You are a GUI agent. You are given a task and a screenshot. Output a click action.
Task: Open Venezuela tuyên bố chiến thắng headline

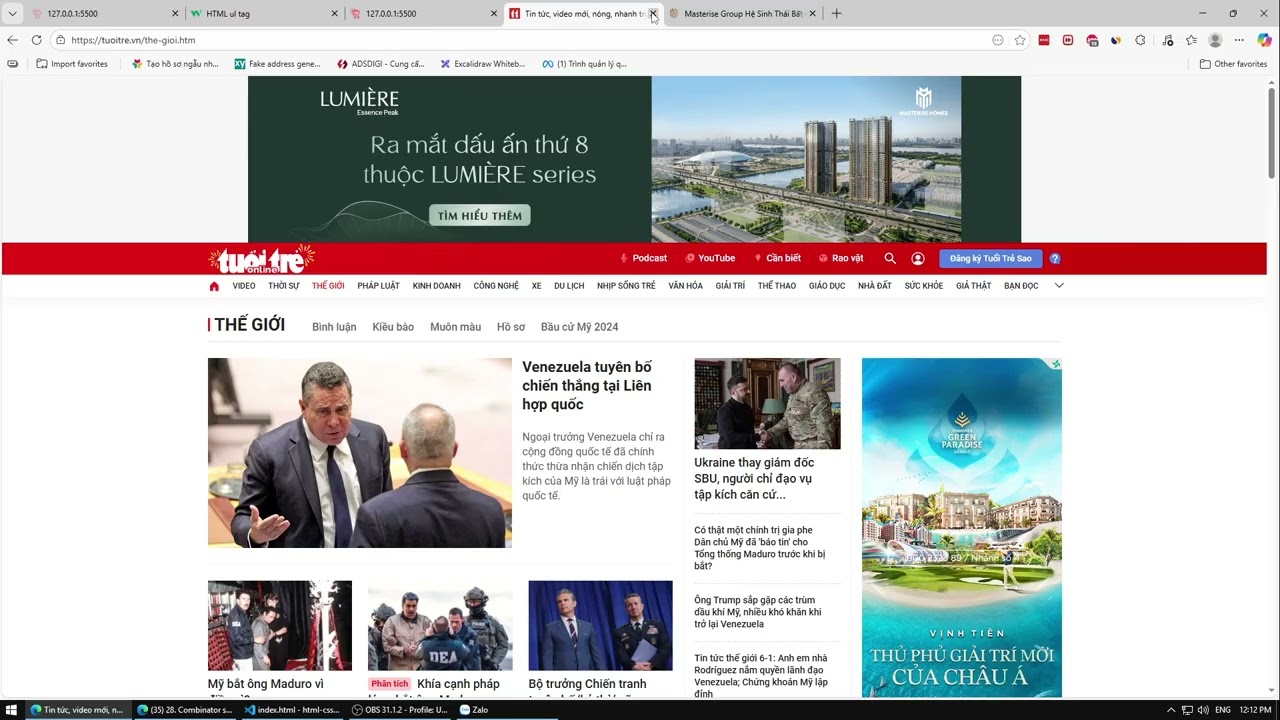click(587, 386)
